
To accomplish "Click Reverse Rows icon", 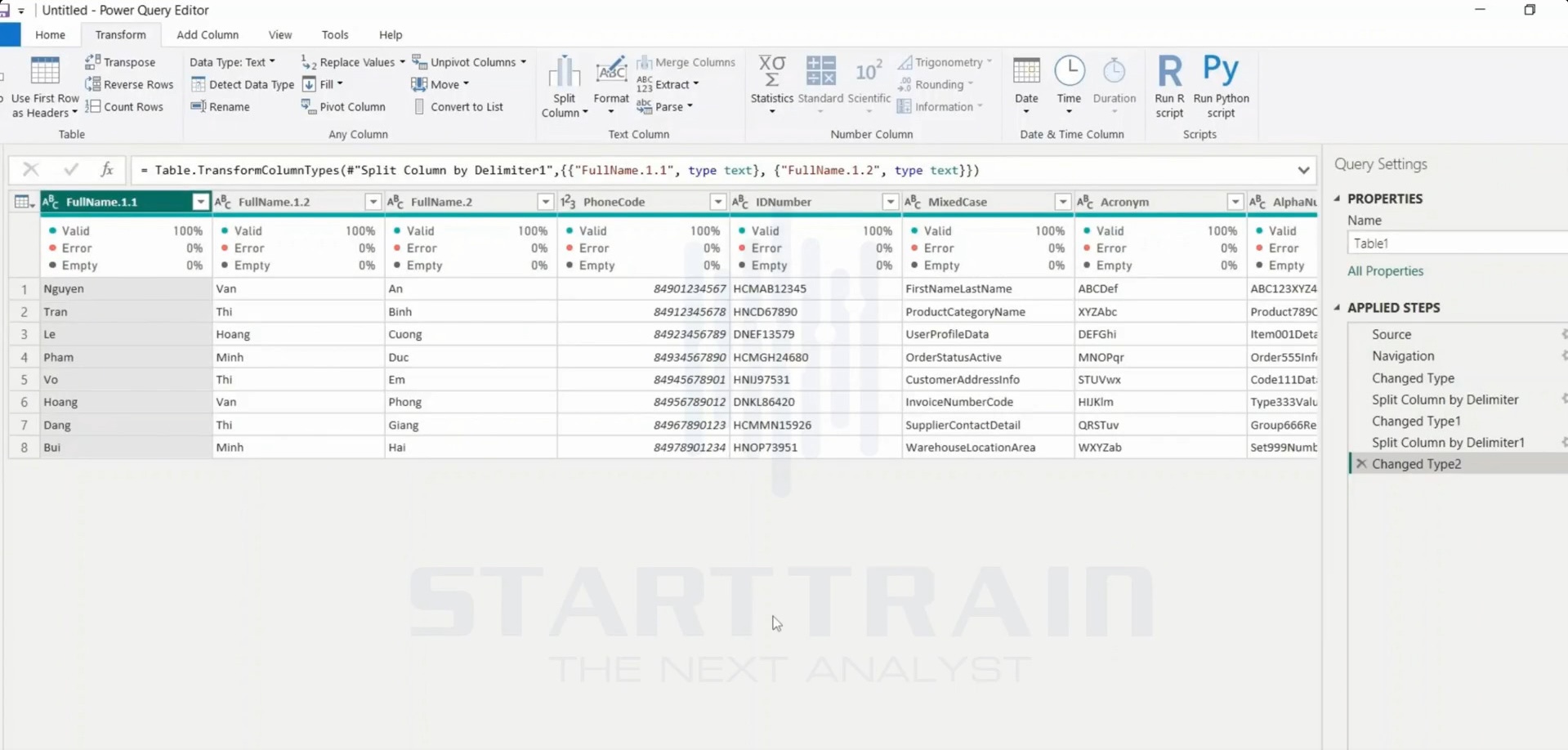I will tap(92, 84).
